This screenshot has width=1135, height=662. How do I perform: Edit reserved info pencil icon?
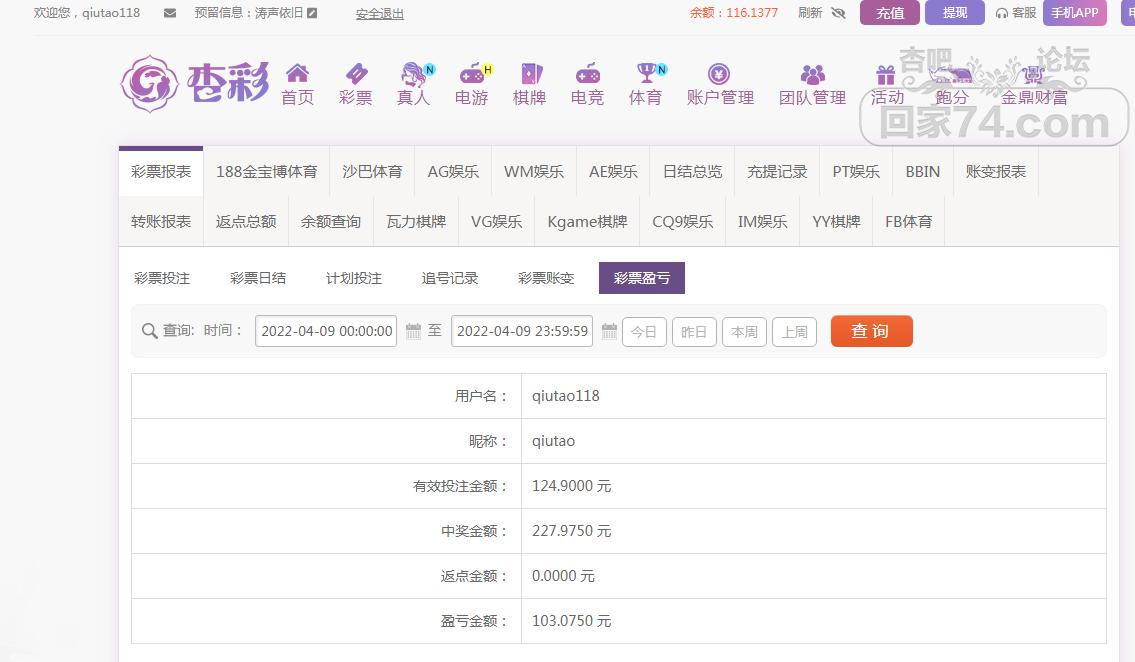[x=312, y=13]
